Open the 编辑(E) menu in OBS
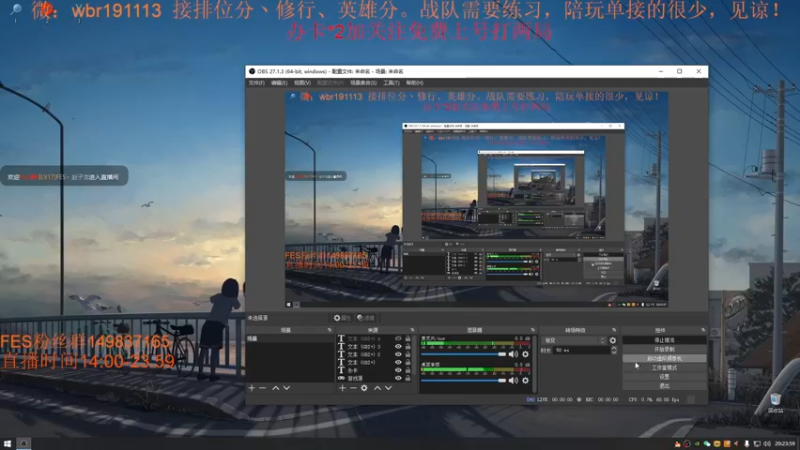The width and height of the screenshot is (800, 450). tap(279, 83)
